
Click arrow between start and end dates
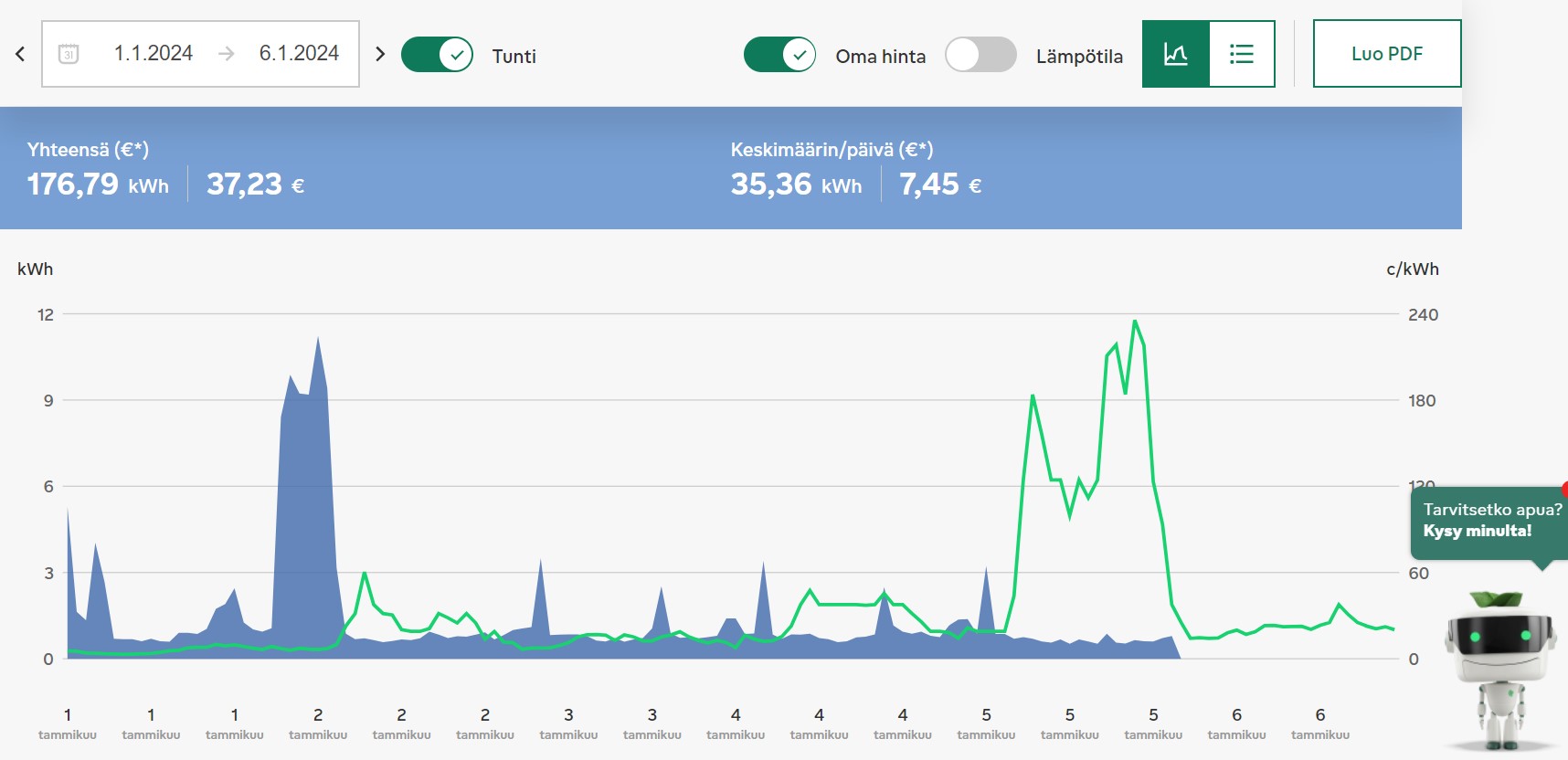[x=227, y=54]
